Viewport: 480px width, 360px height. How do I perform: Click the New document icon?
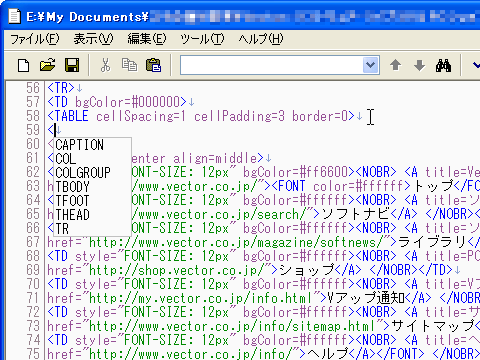coord(23,65)
